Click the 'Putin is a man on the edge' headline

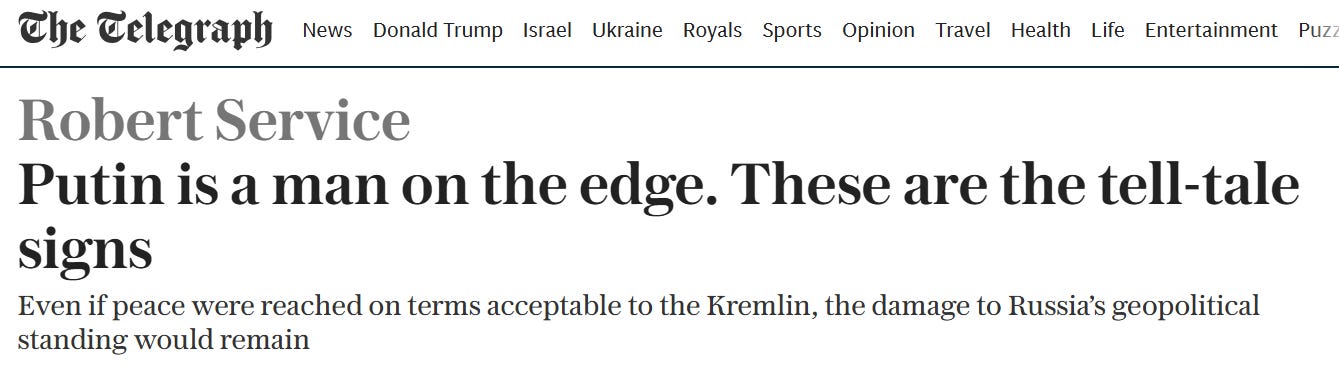click(659, 217)
